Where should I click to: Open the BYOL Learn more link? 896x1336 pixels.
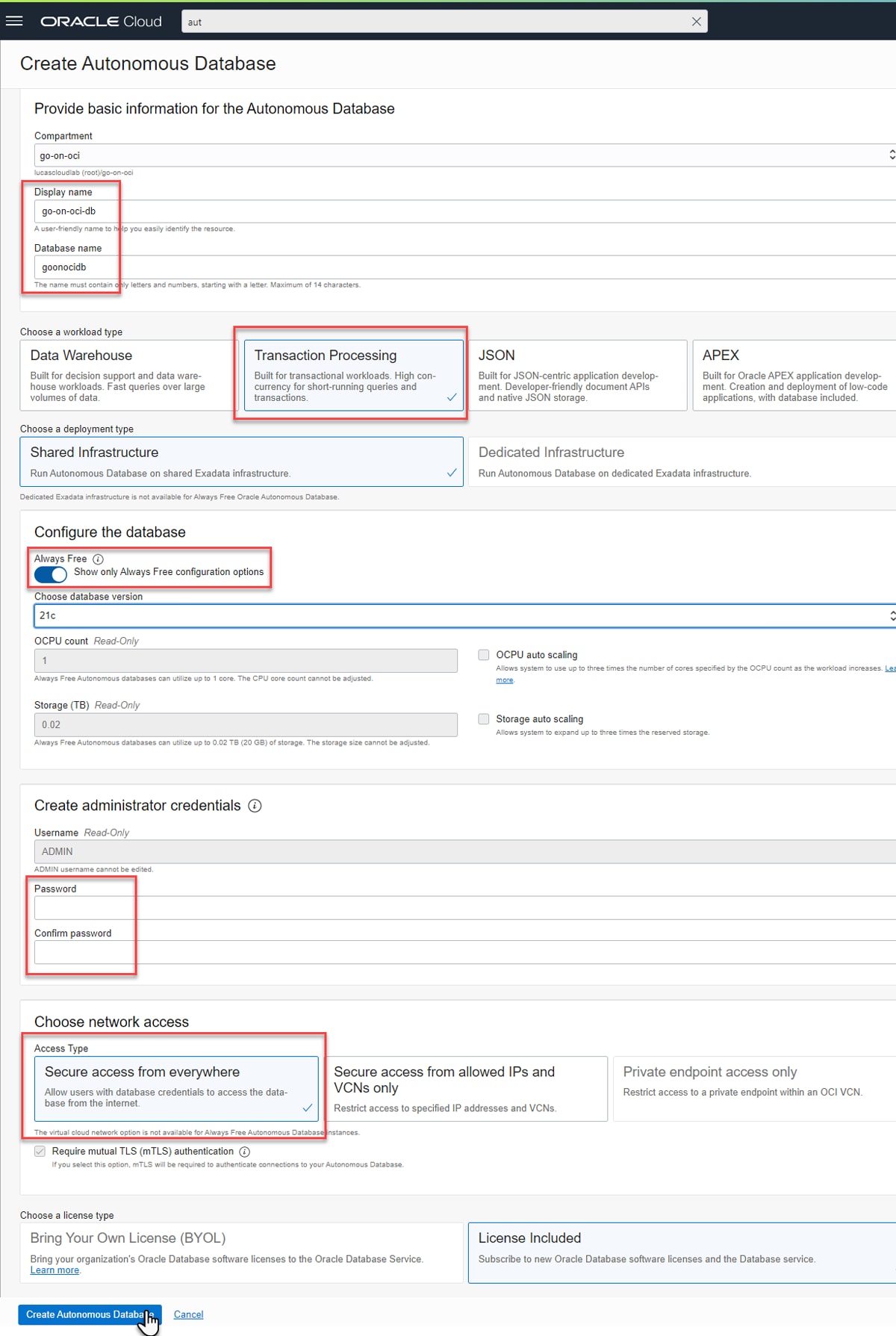(x=55, y=1270)
